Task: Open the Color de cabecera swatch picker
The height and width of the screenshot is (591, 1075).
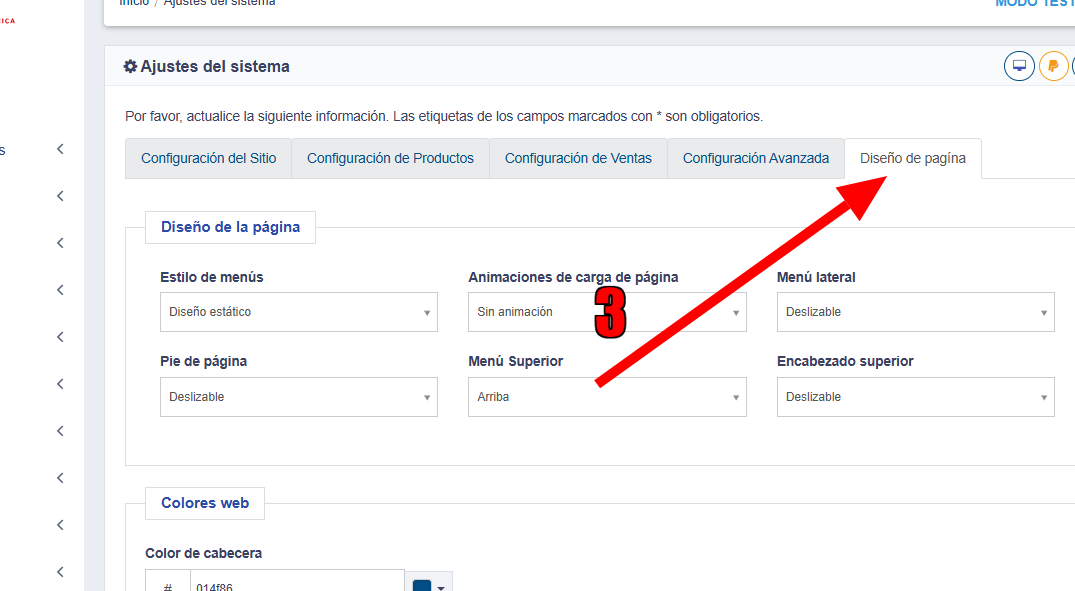Action: [x=428, y=585]
